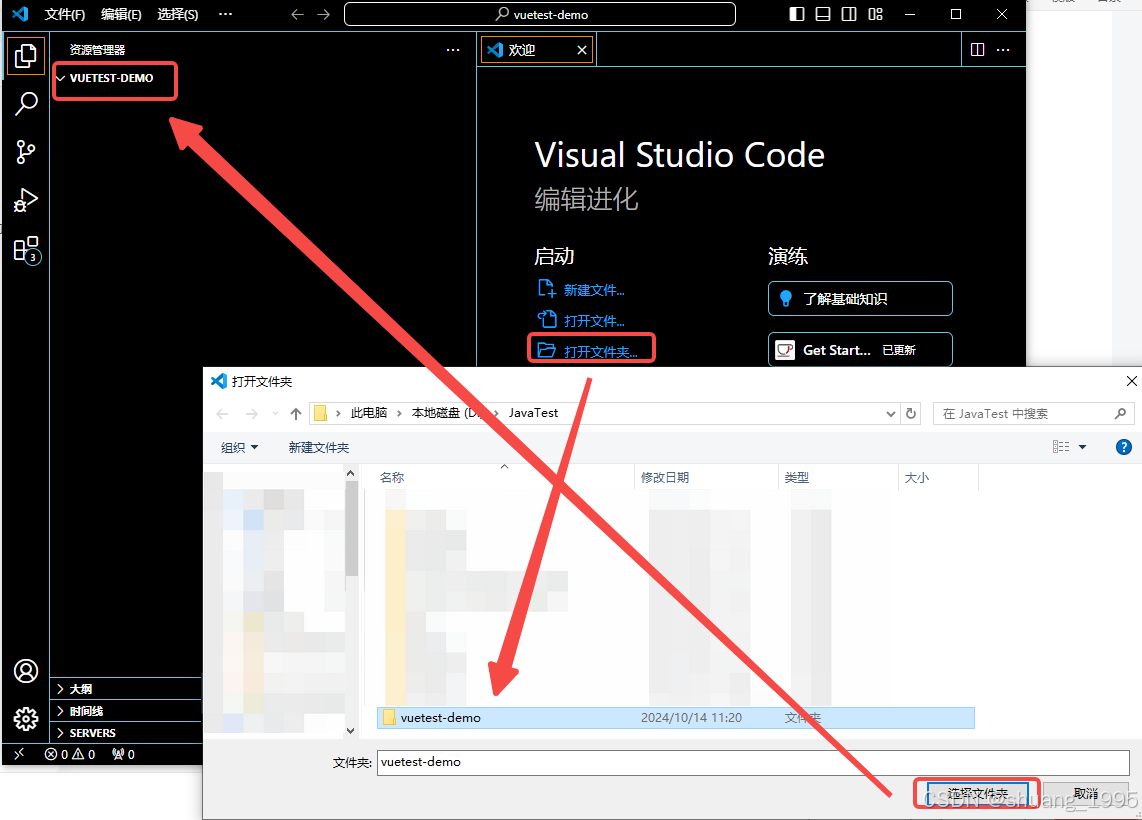
Task: Select the 欢迎 editor tab
Action: point(537,50)
